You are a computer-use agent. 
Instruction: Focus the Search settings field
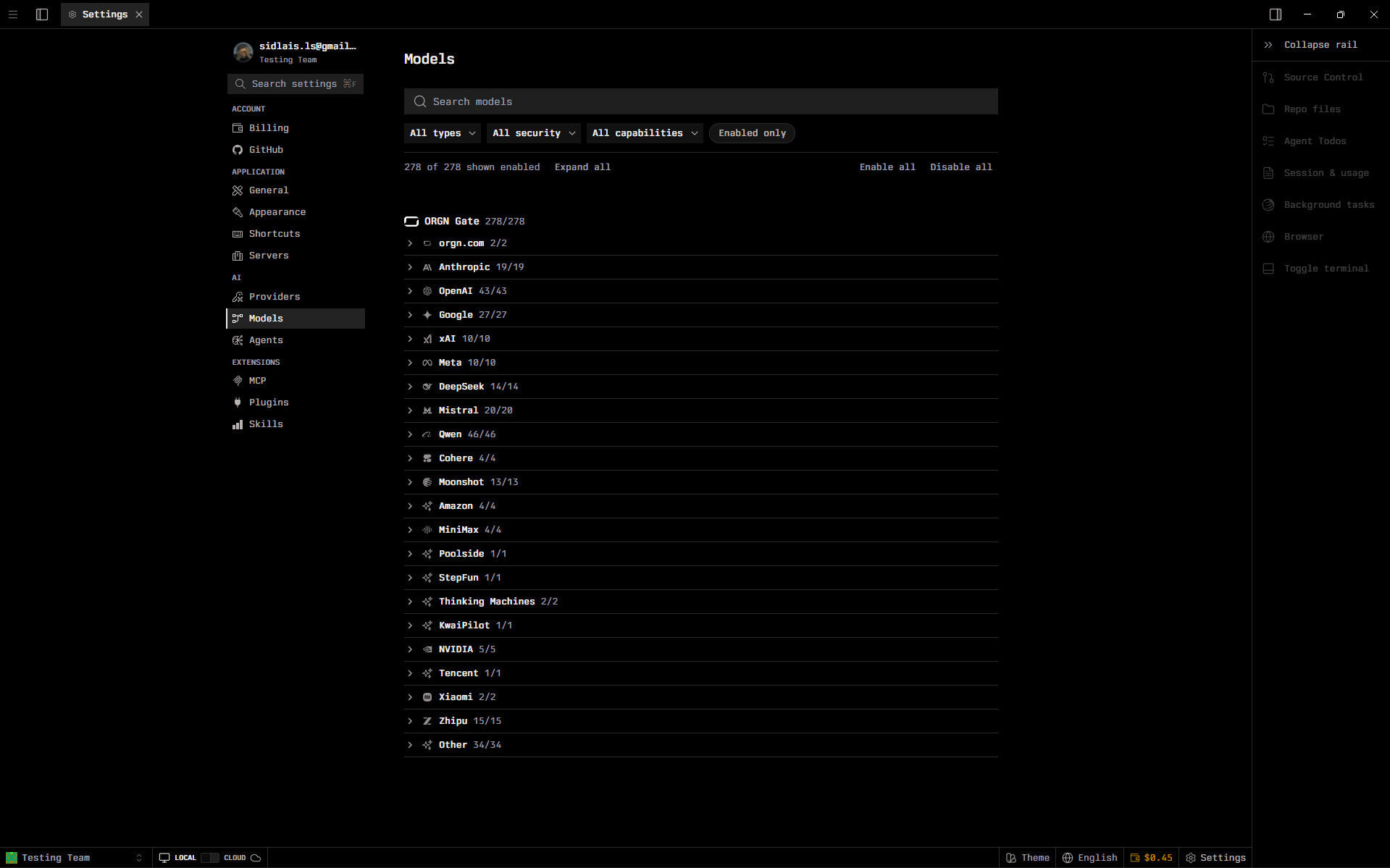click(296, 84)
